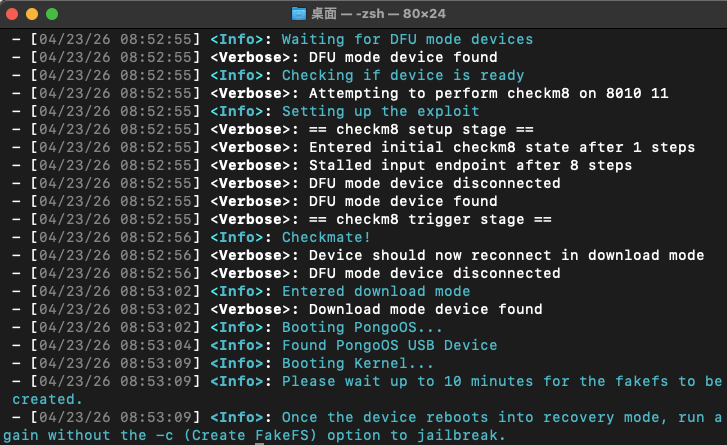Click the "== checkm8 setup stage ==" text

420,129
